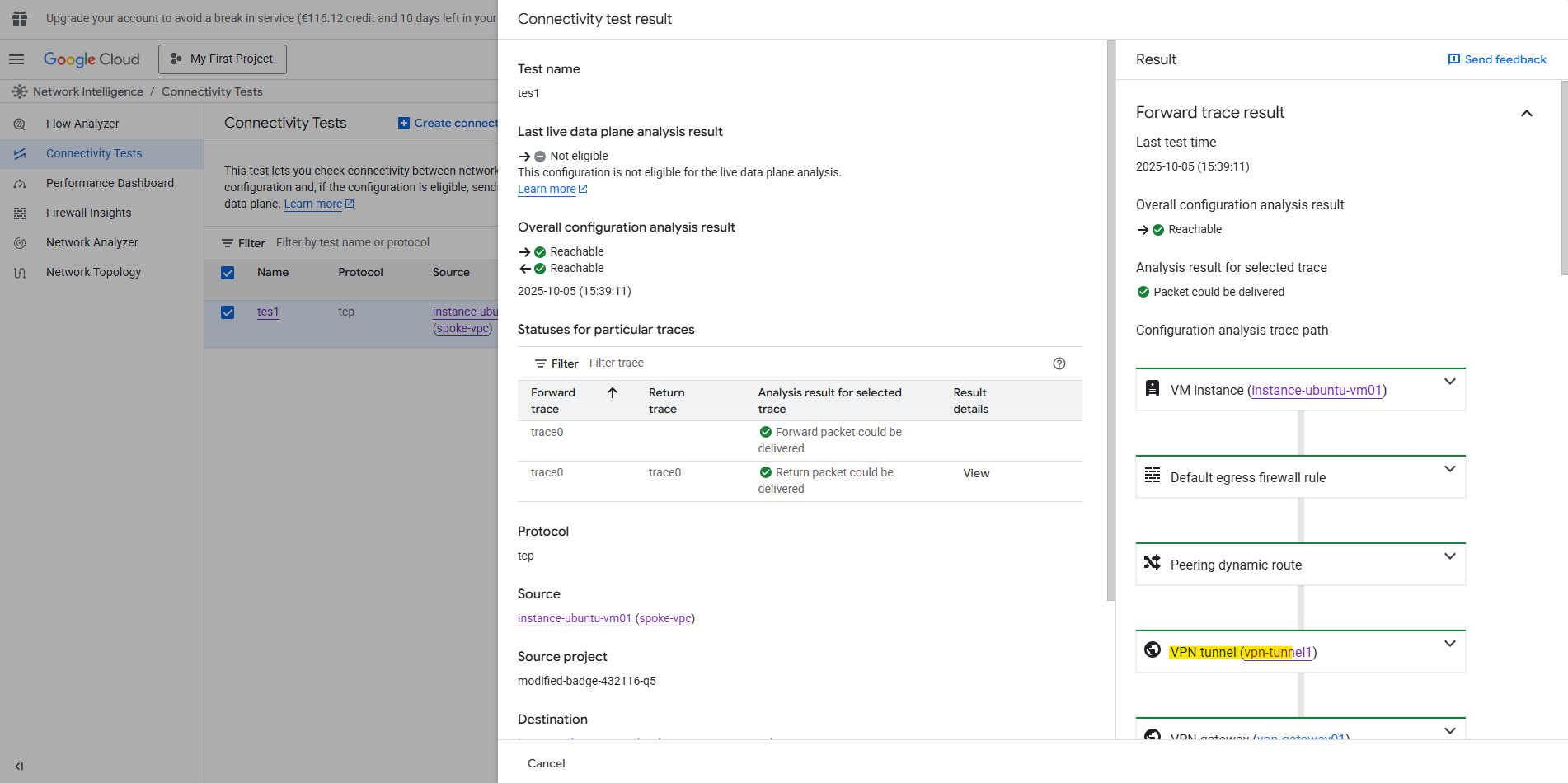Click the Network Analyzer sidebar icon
This screenshot has width=1568, height=783.
pos(20,243)
